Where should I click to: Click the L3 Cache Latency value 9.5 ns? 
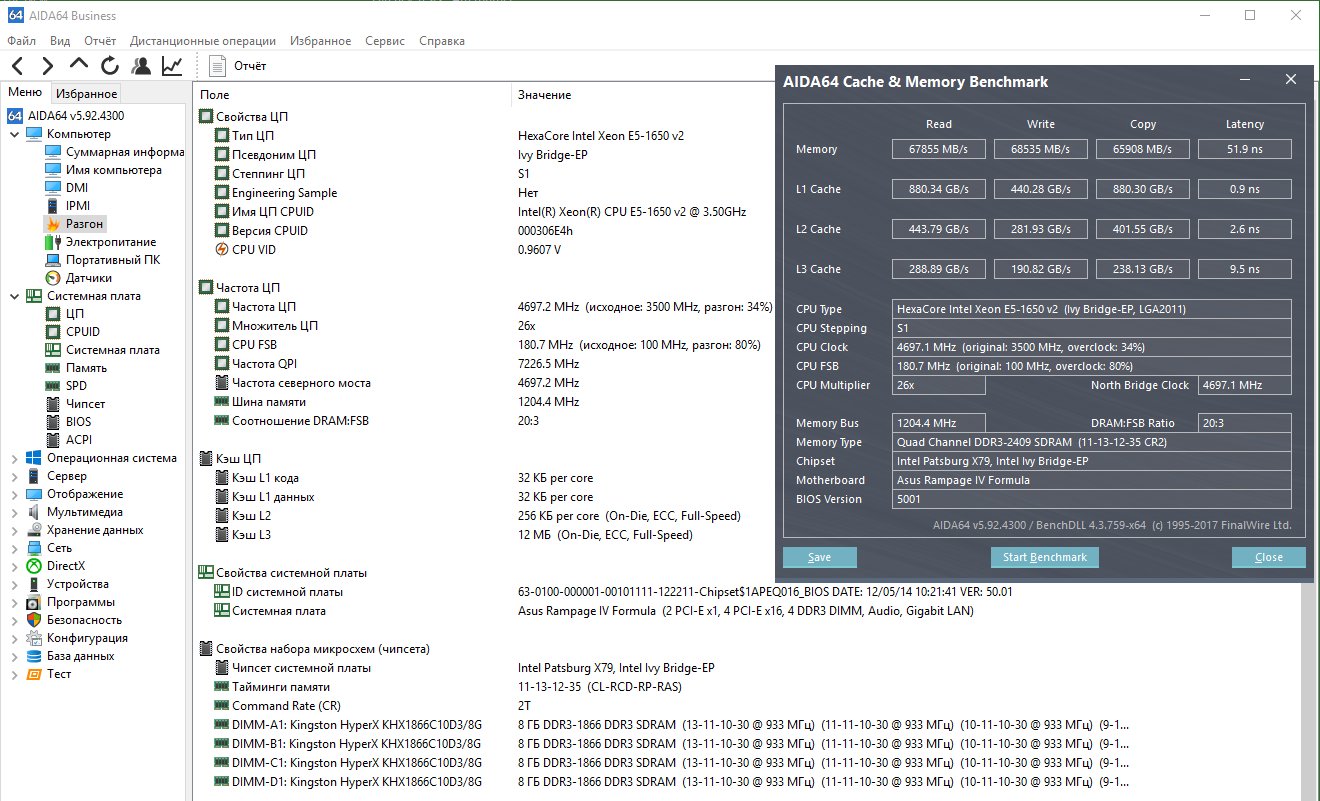coord(1245,269)
